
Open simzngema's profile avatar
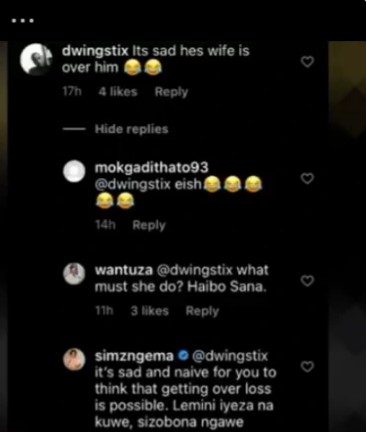coord(74,359)
